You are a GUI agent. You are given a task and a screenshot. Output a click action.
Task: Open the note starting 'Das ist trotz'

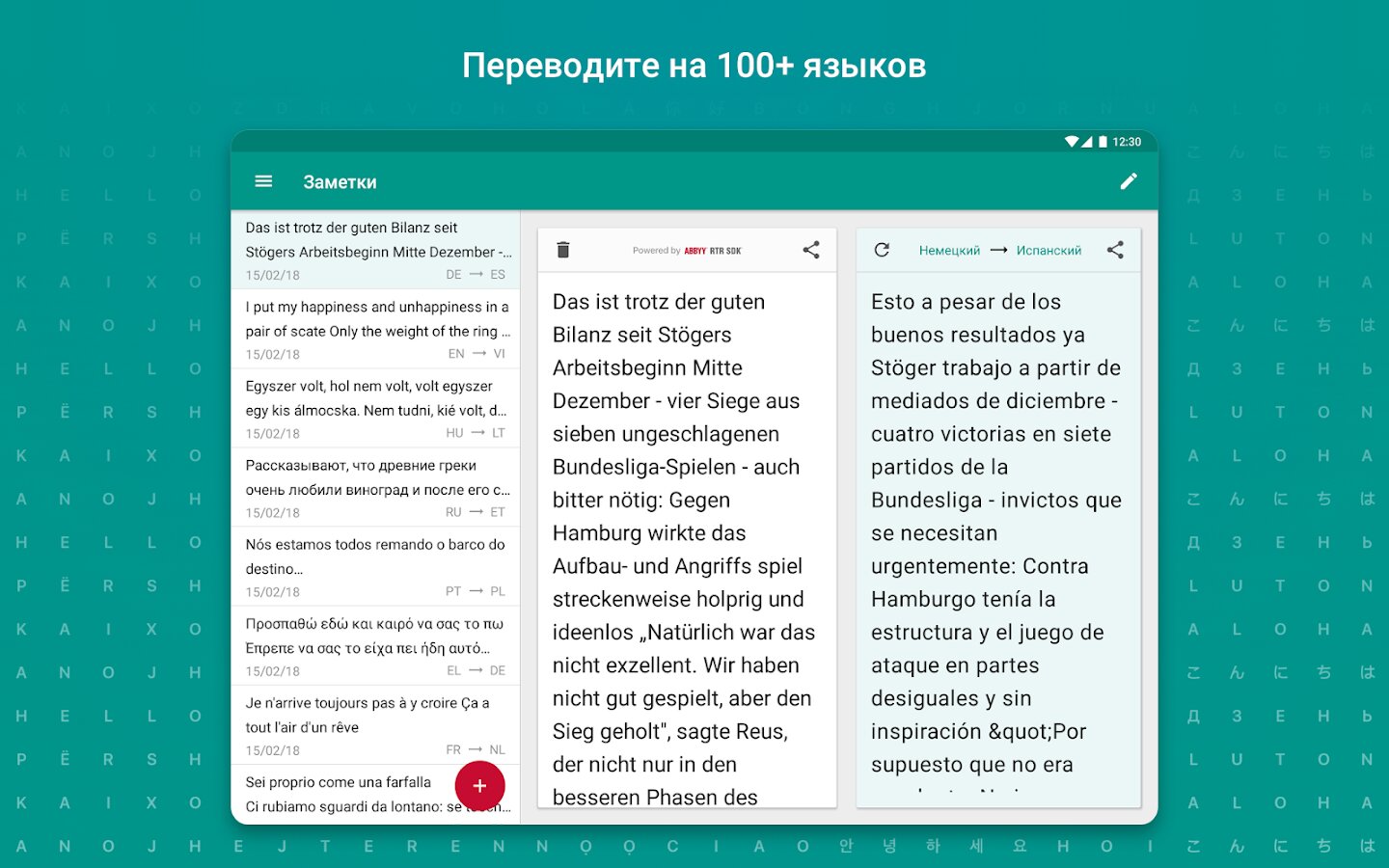[376, 250]
